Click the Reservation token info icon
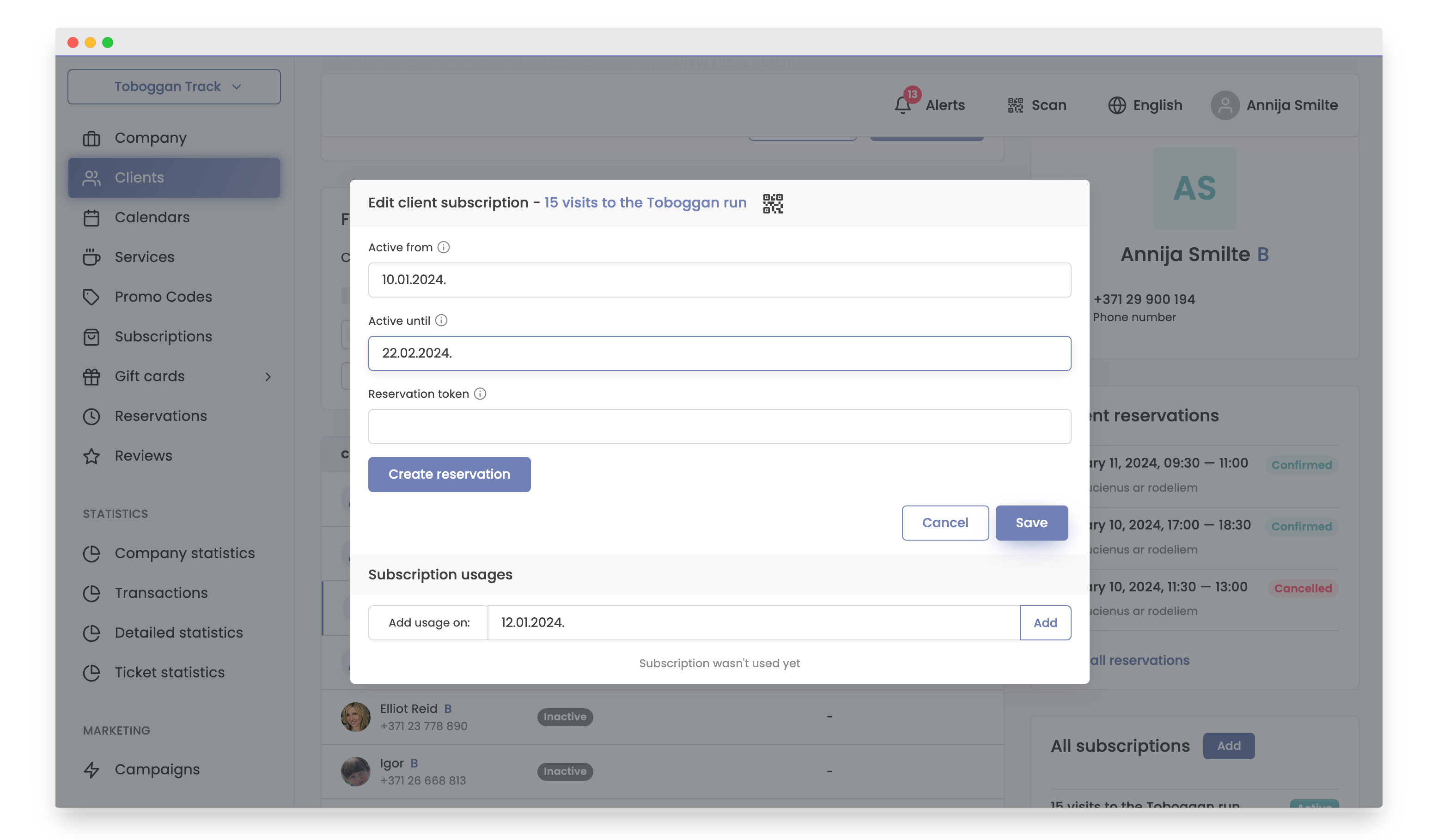This screenshot has width=1438, height=840. point(480,394)
